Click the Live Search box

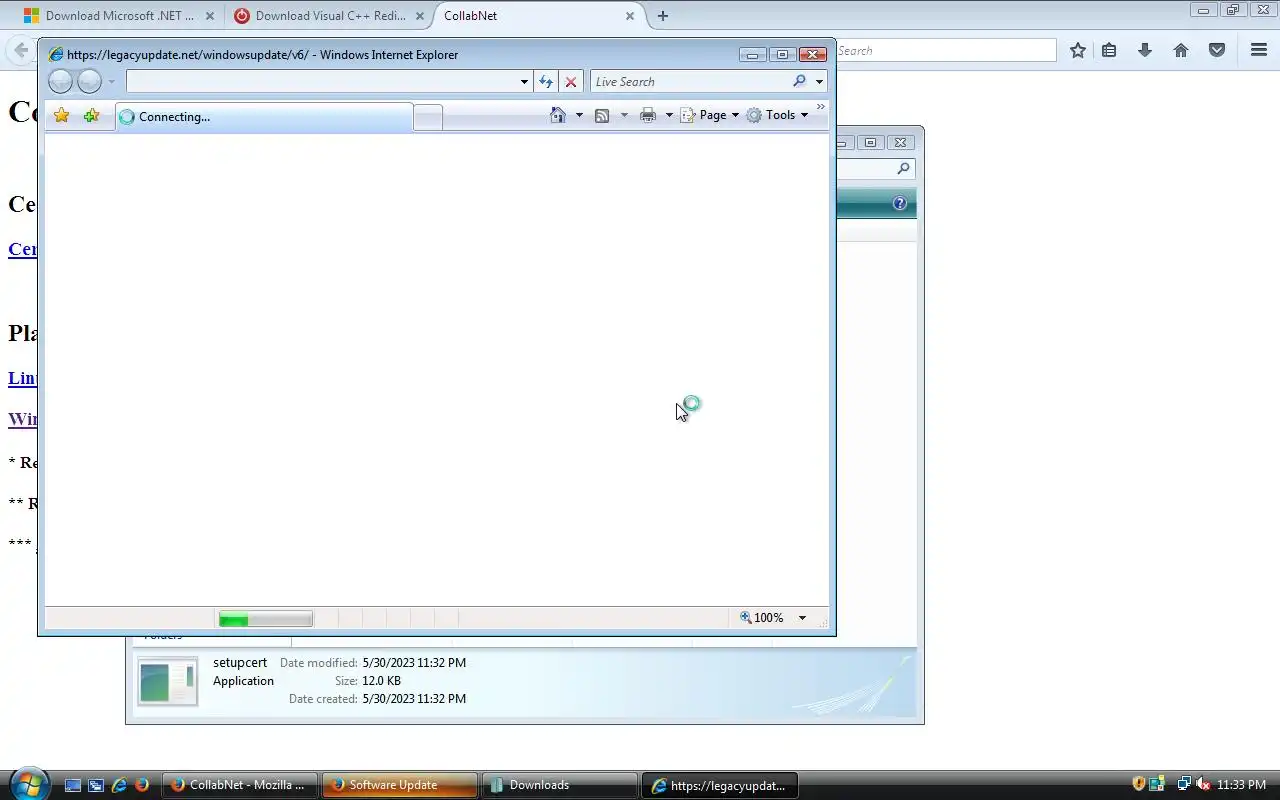point(690,82)
